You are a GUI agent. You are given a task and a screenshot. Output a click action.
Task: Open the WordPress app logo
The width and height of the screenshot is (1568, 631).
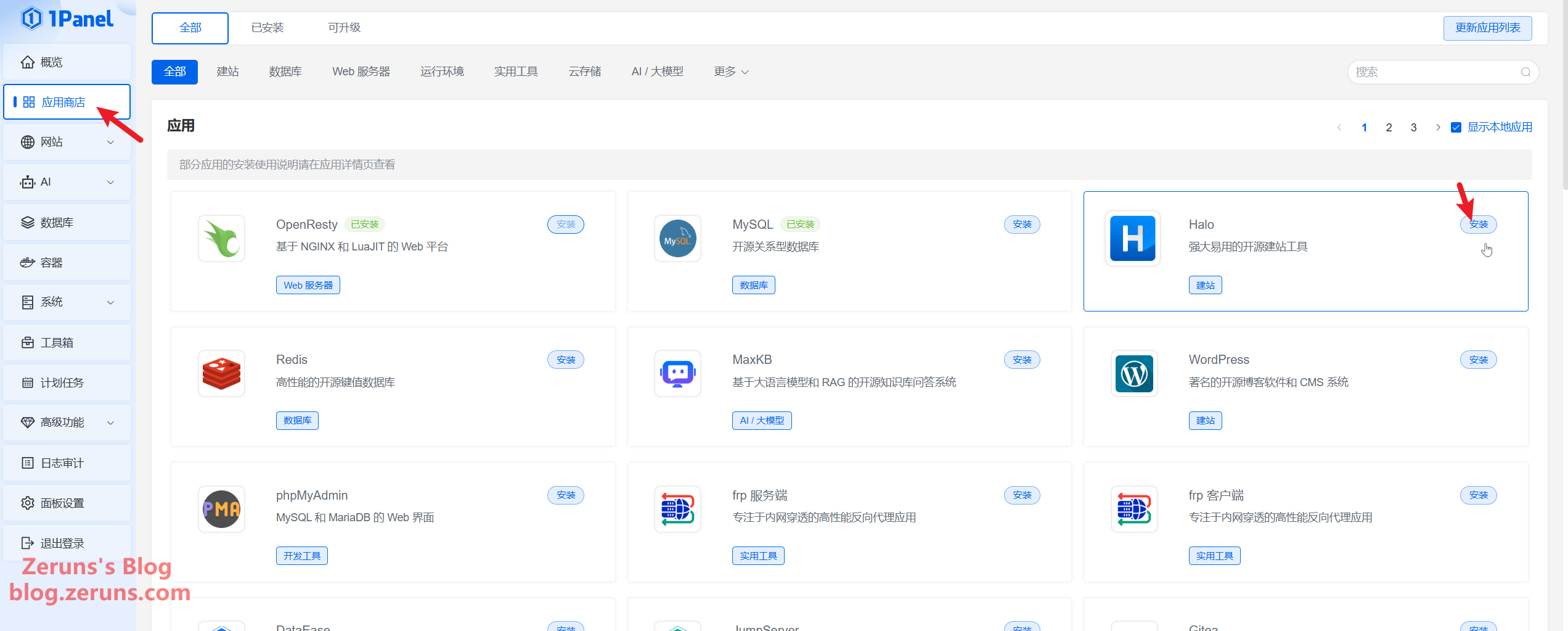[1134, 374]
